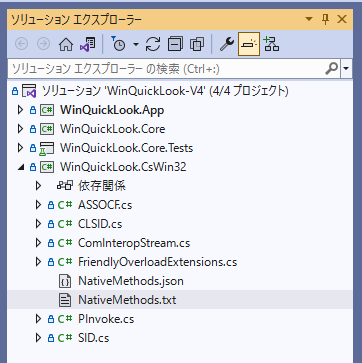The image size is (362, 363).
Task: Expand the ComInteropStream.cs node
Action: click(38, 243)
